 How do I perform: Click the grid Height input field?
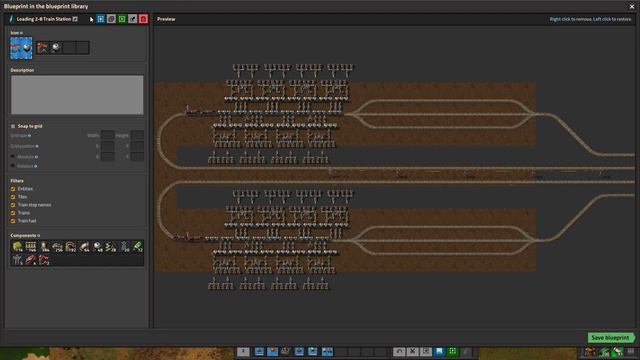click(137, 136)
